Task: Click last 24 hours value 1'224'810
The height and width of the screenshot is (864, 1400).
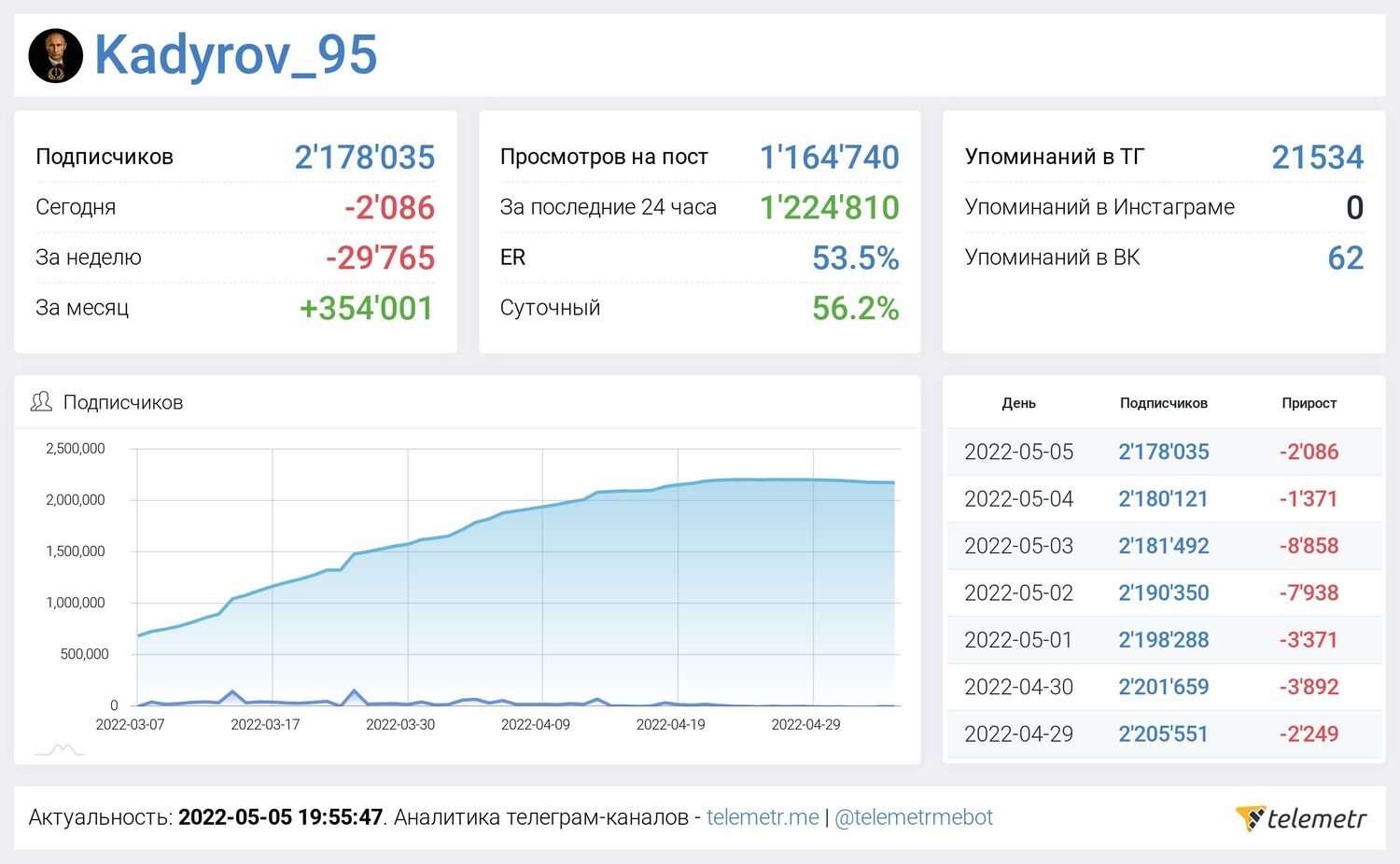Action: coord(830,207)
